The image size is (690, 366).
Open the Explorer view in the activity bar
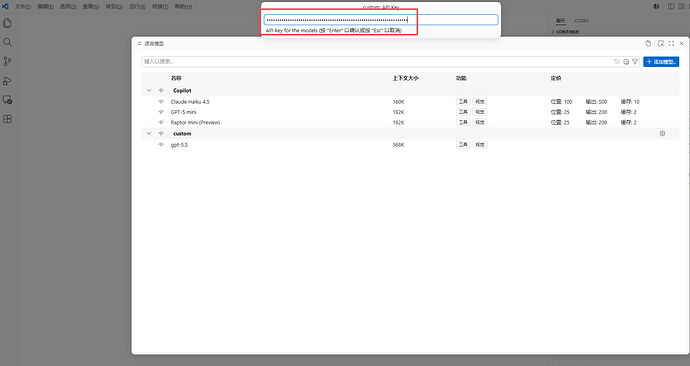(7, 23)
